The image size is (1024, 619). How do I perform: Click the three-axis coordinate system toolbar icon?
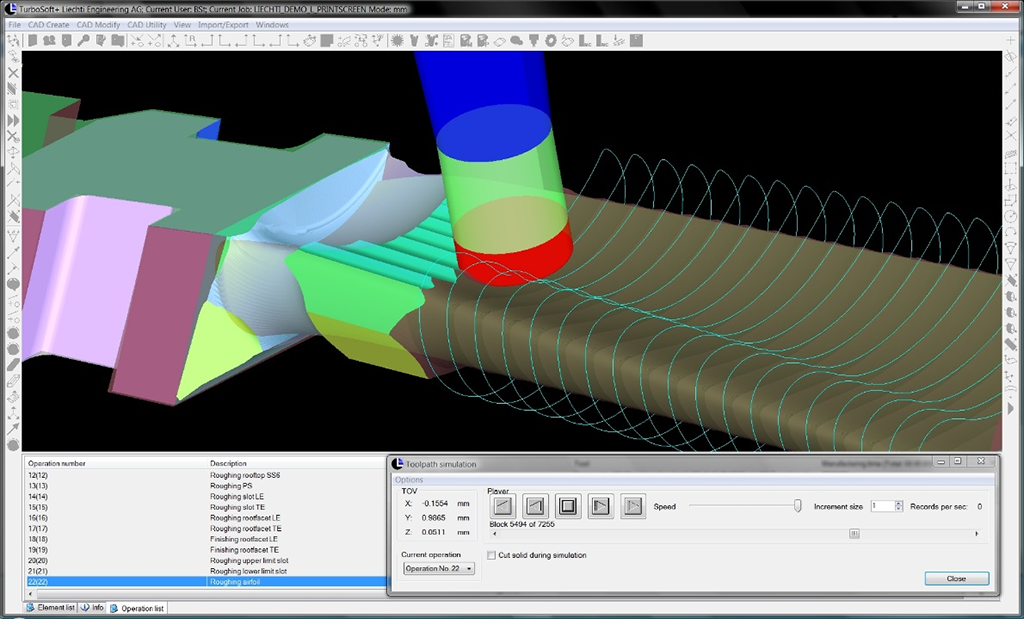(x=174, y=40)
